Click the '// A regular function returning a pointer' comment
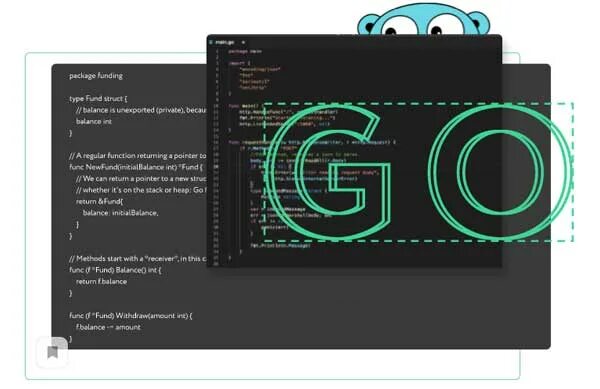Screen dimensions: 600x389 138,156
